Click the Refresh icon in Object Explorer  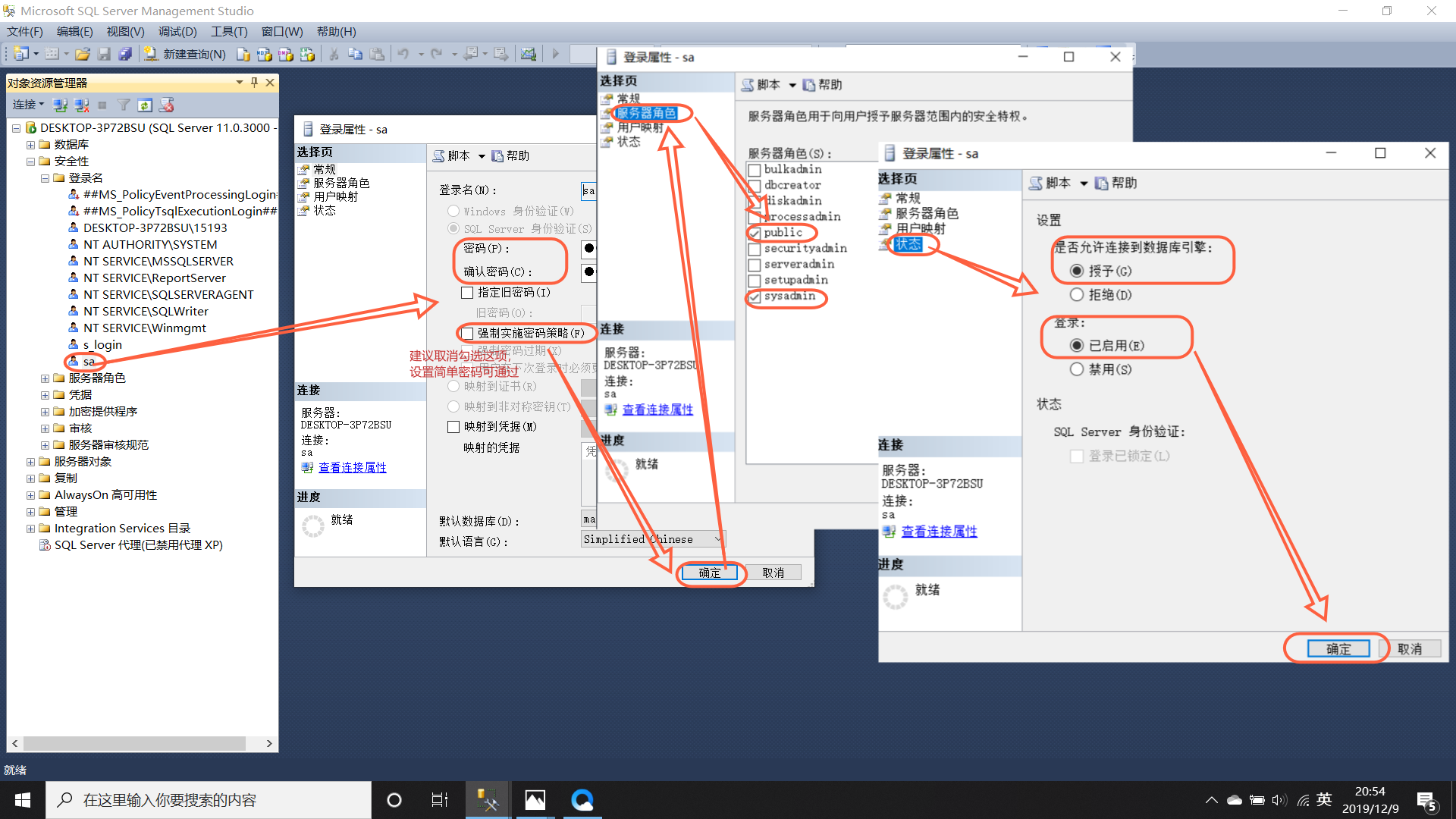click(x=145, y=105)
